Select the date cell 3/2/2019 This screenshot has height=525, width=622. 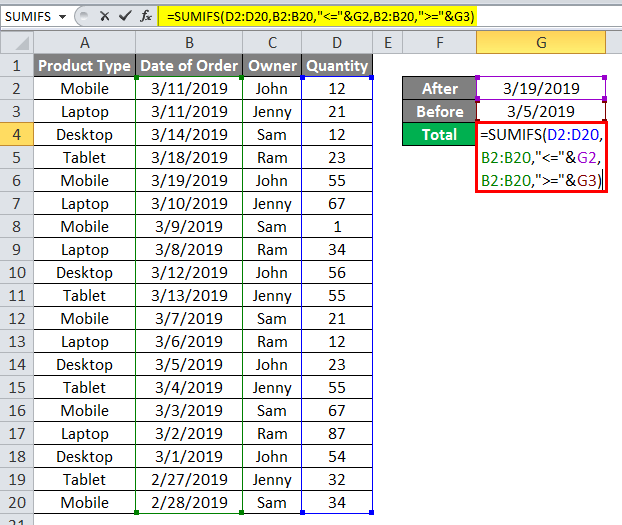coord(189,433)
